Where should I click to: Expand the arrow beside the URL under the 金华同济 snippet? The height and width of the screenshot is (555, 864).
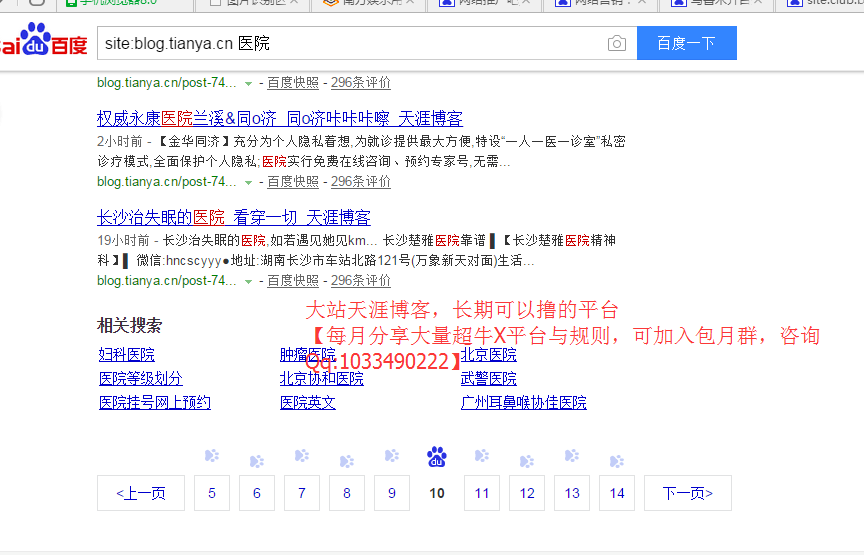point(249,182)
